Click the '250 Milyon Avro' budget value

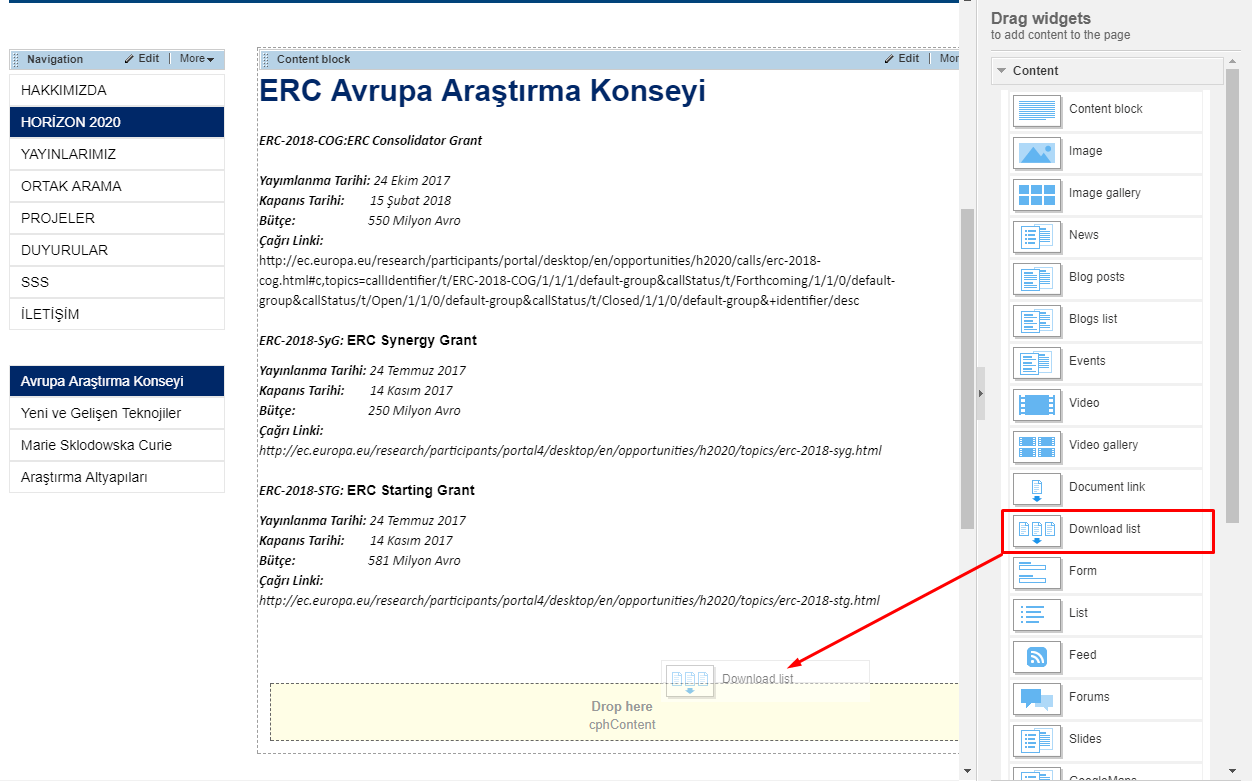414,411
